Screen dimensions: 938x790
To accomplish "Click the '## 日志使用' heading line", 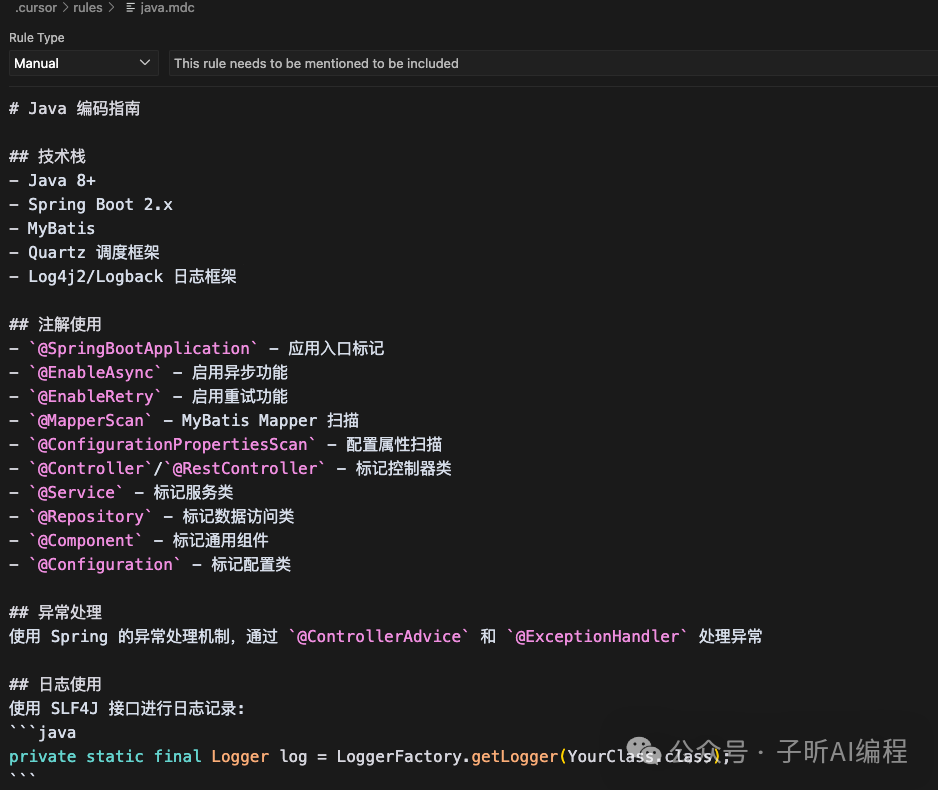I will point(56,684).
